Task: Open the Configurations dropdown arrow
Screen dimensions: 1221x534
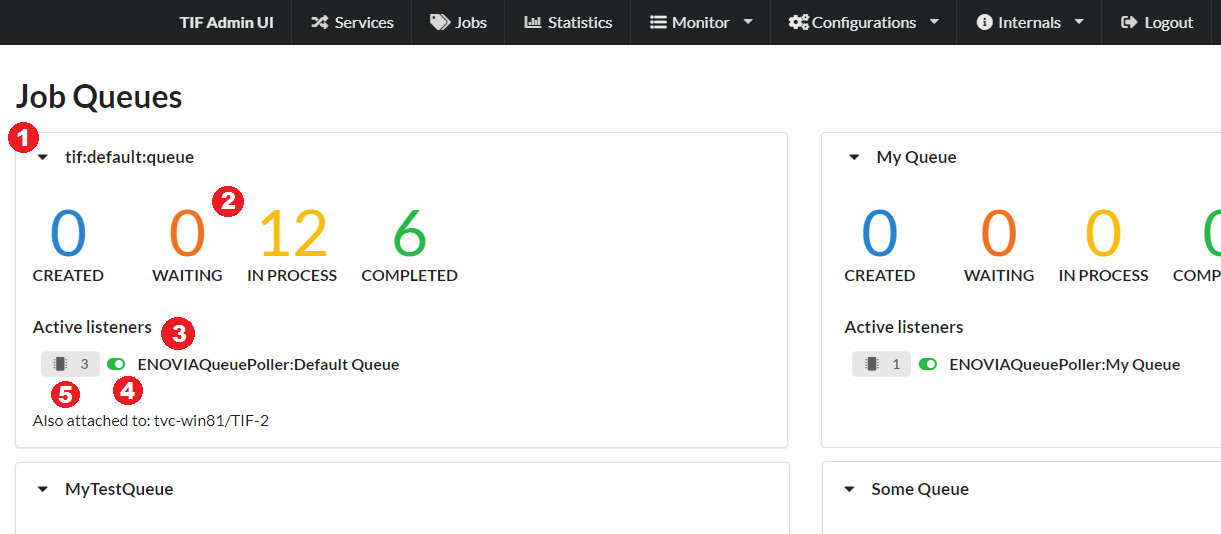Action: tap(934, 22)
